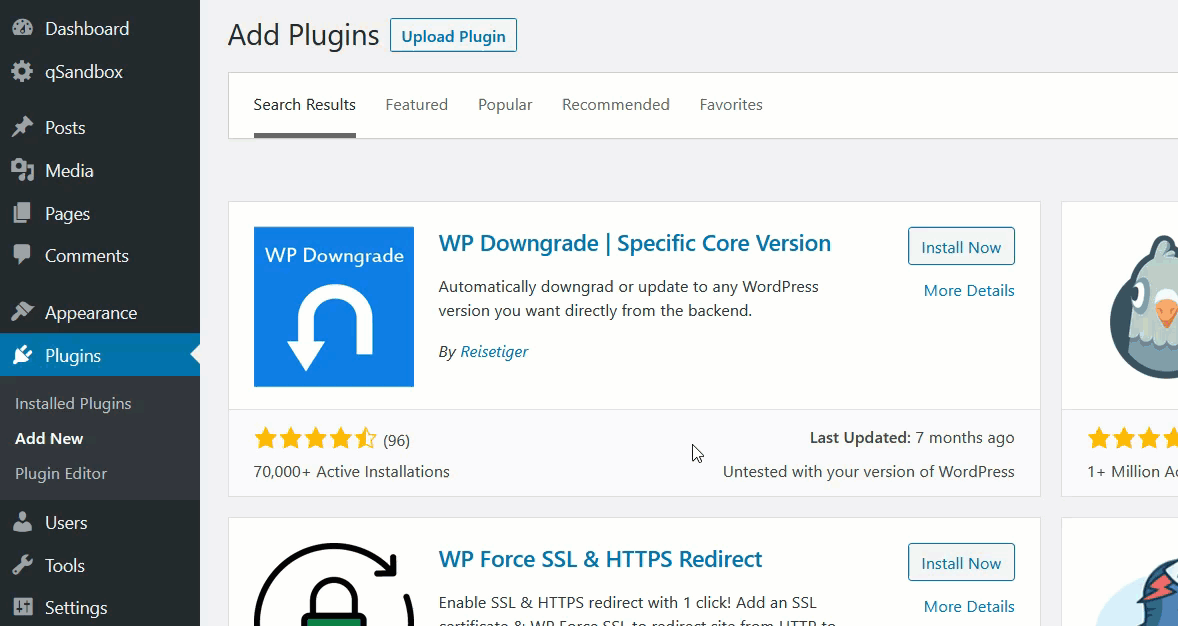Click the WP Downgrade plugin description text
The width and height of the screenshot is (1178, 626).
point(628,298)
